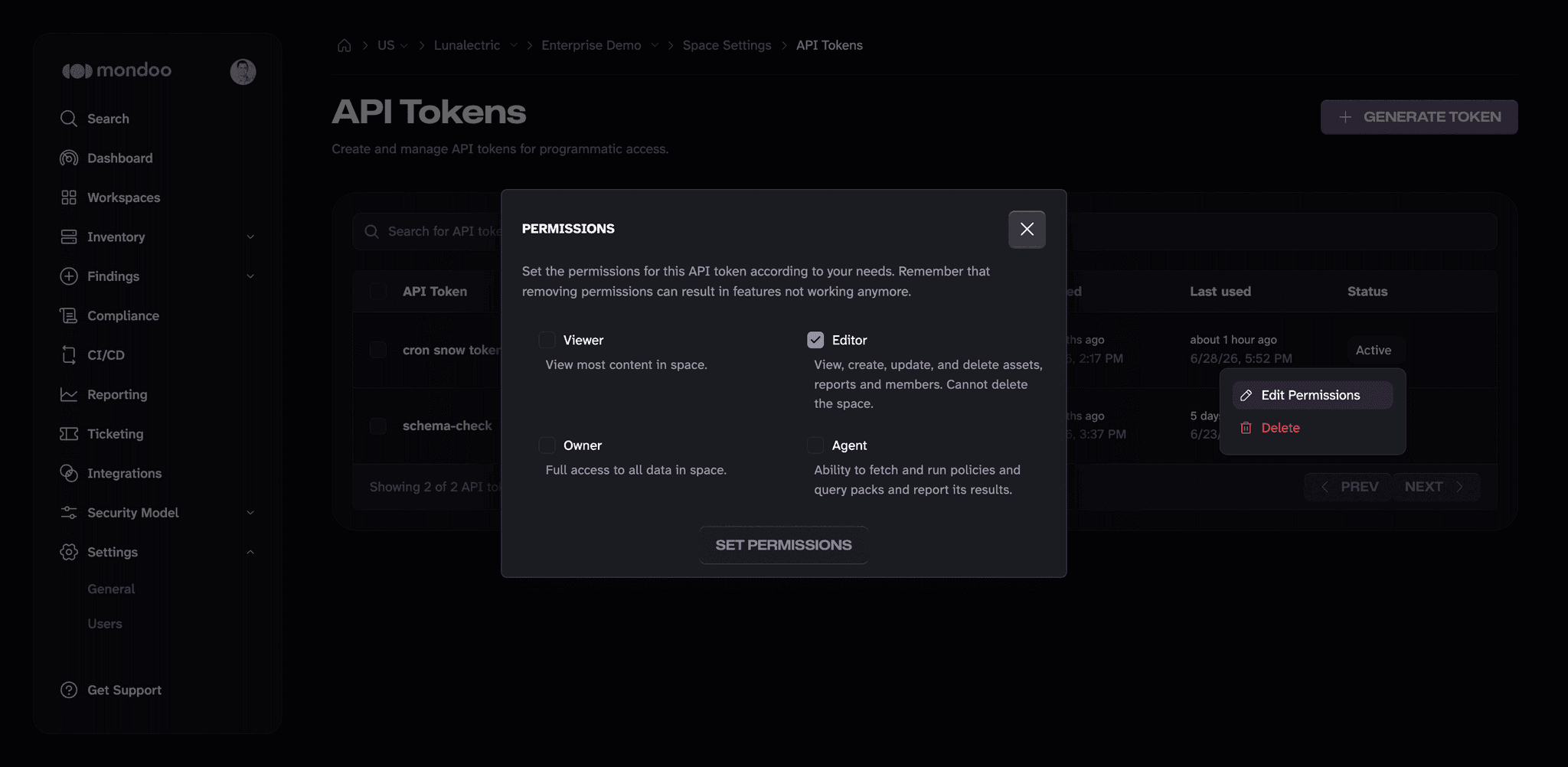
Task: Click the Search for API tokens field
Action: coord(924,231)
